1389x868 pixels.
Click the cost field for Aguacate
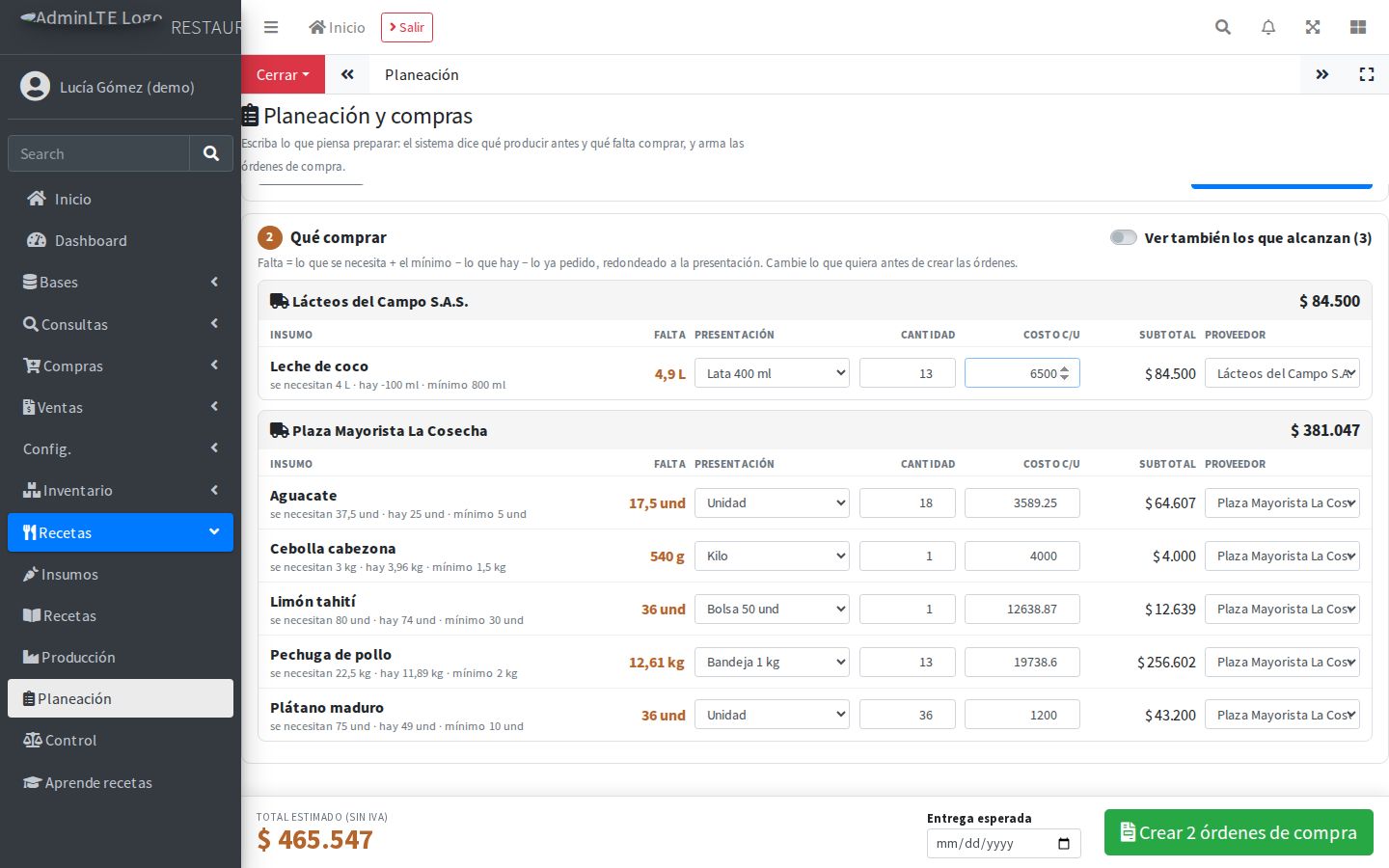click(1022, 502)
